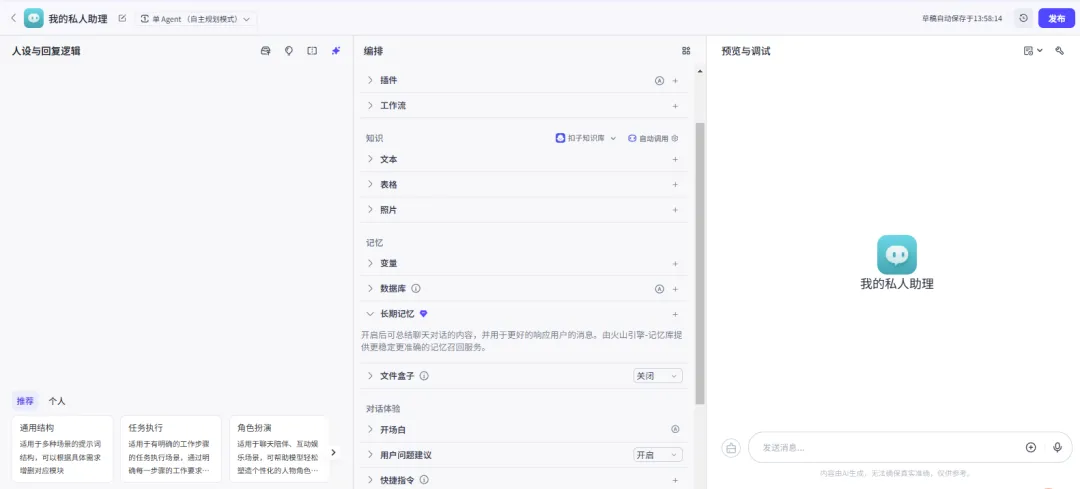Click the debug tool icon in 预览与调试 header
Viewport: 1080px width, 489px height.
pos(1059,51)
